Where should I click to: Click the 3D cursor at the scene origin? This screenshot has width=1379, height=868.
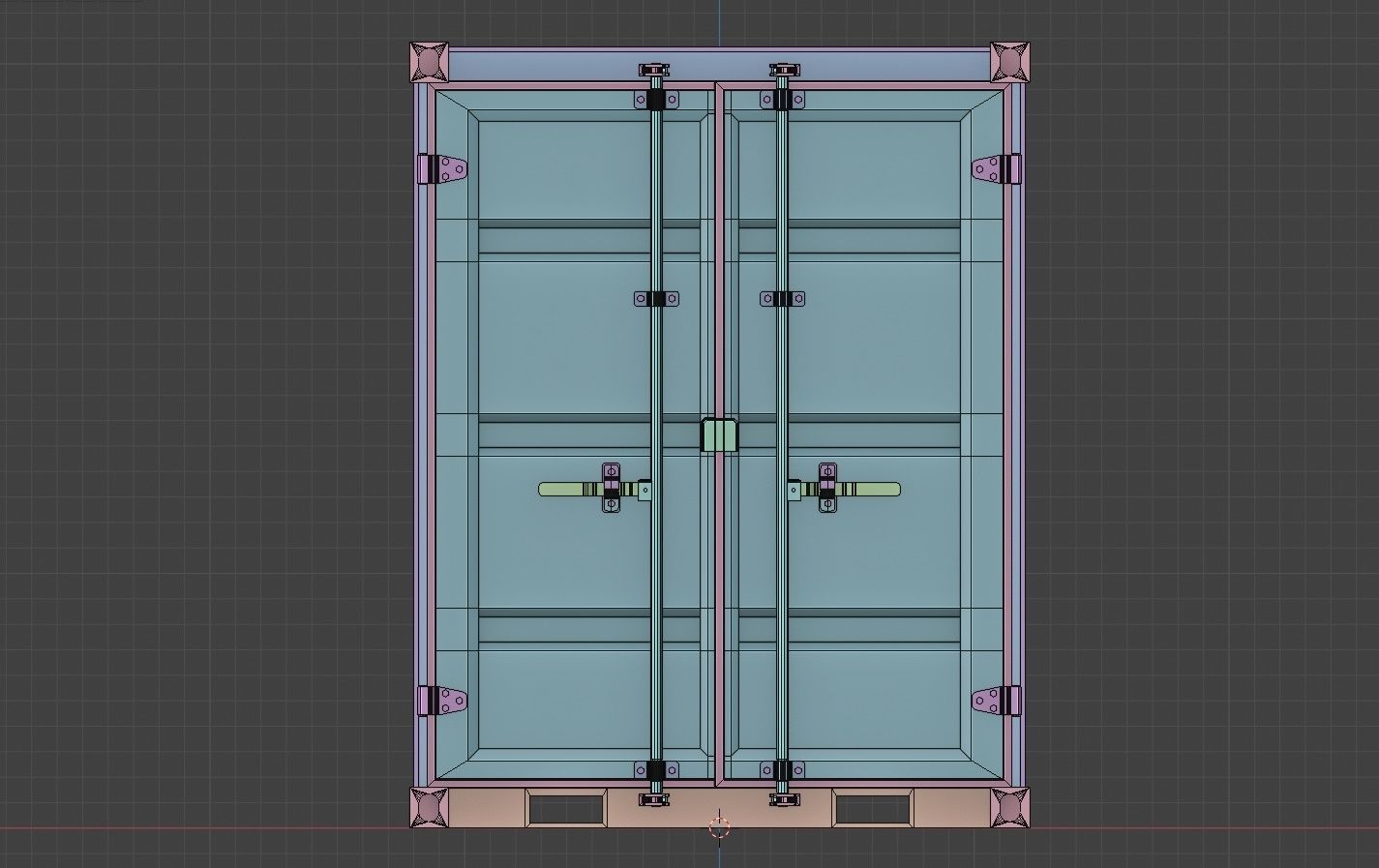719,826
